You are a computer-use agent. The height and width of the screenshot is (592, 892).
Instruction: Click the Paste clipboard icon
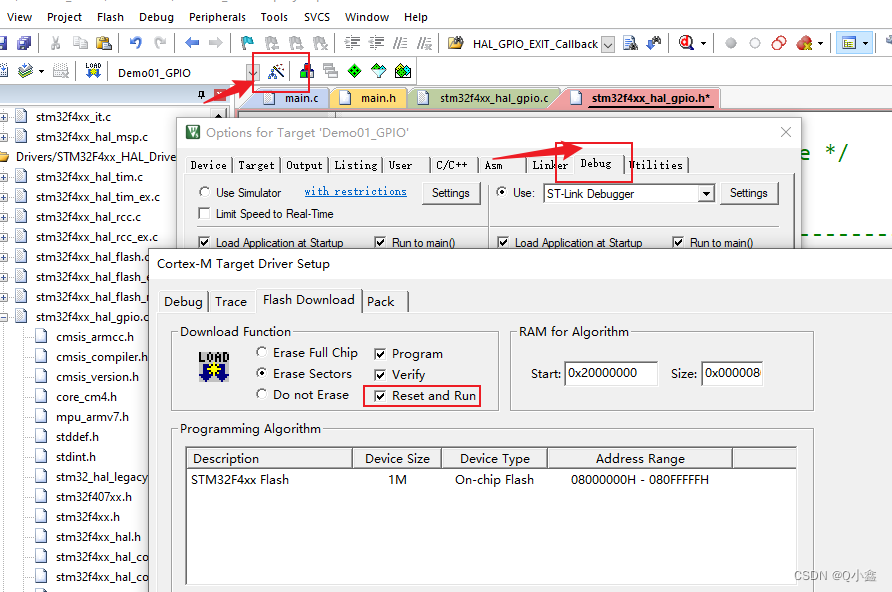104,43
